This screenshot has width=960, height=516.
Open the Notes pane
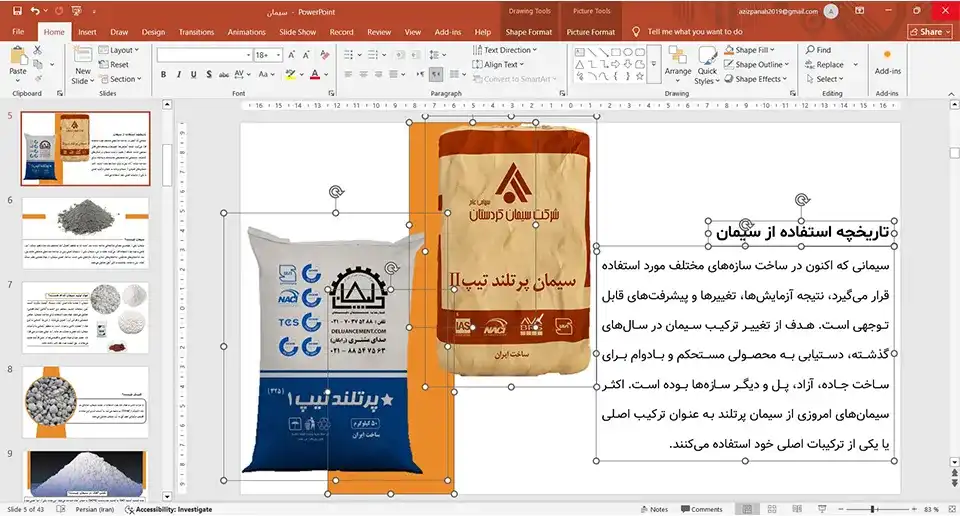[654, 509]
